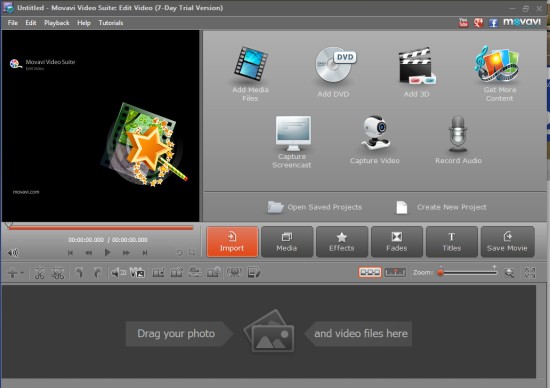Viewport: 550px width, 388px height.
Task: Click the stabilization camera toolbar icon
Action: [234, 273]
